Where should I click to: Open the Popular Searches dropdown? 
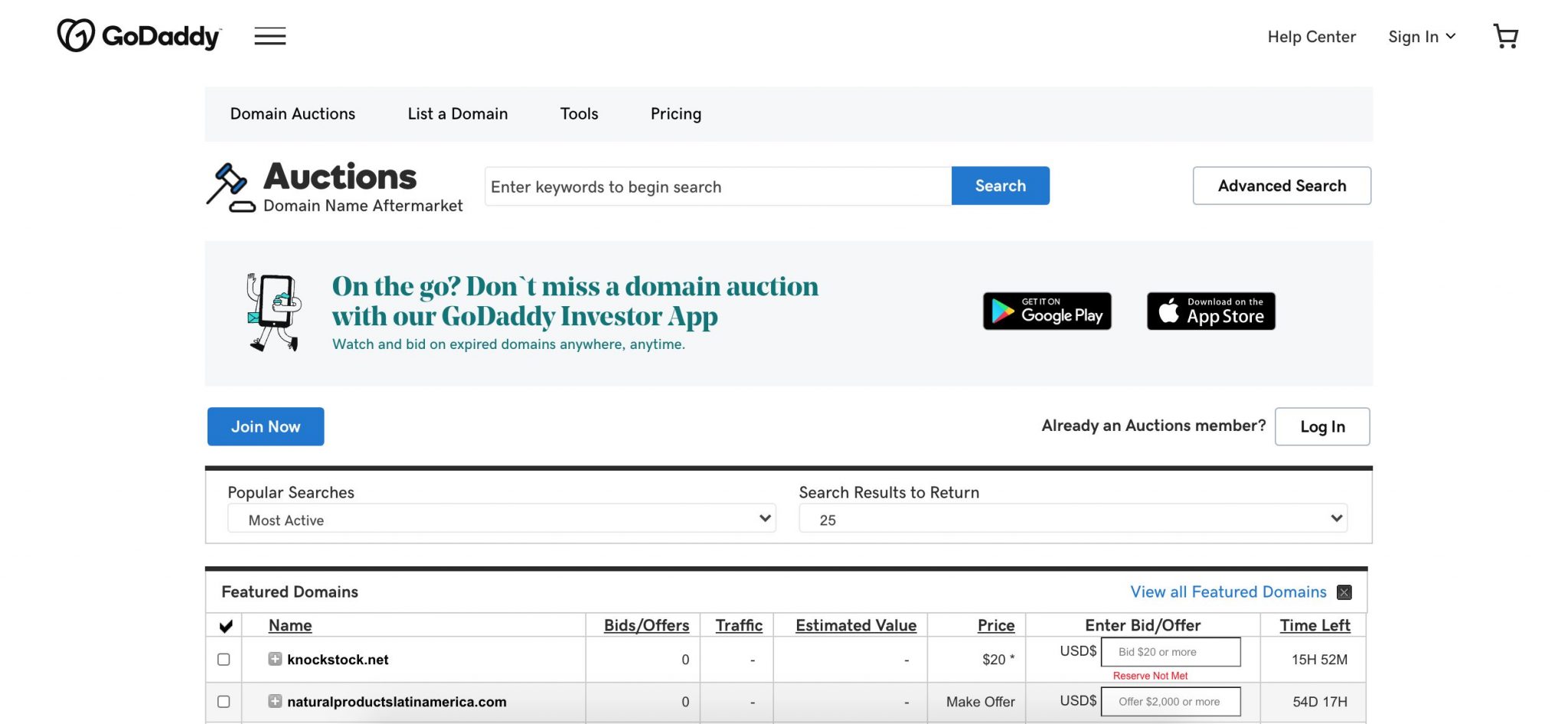[x=501, y=519]
